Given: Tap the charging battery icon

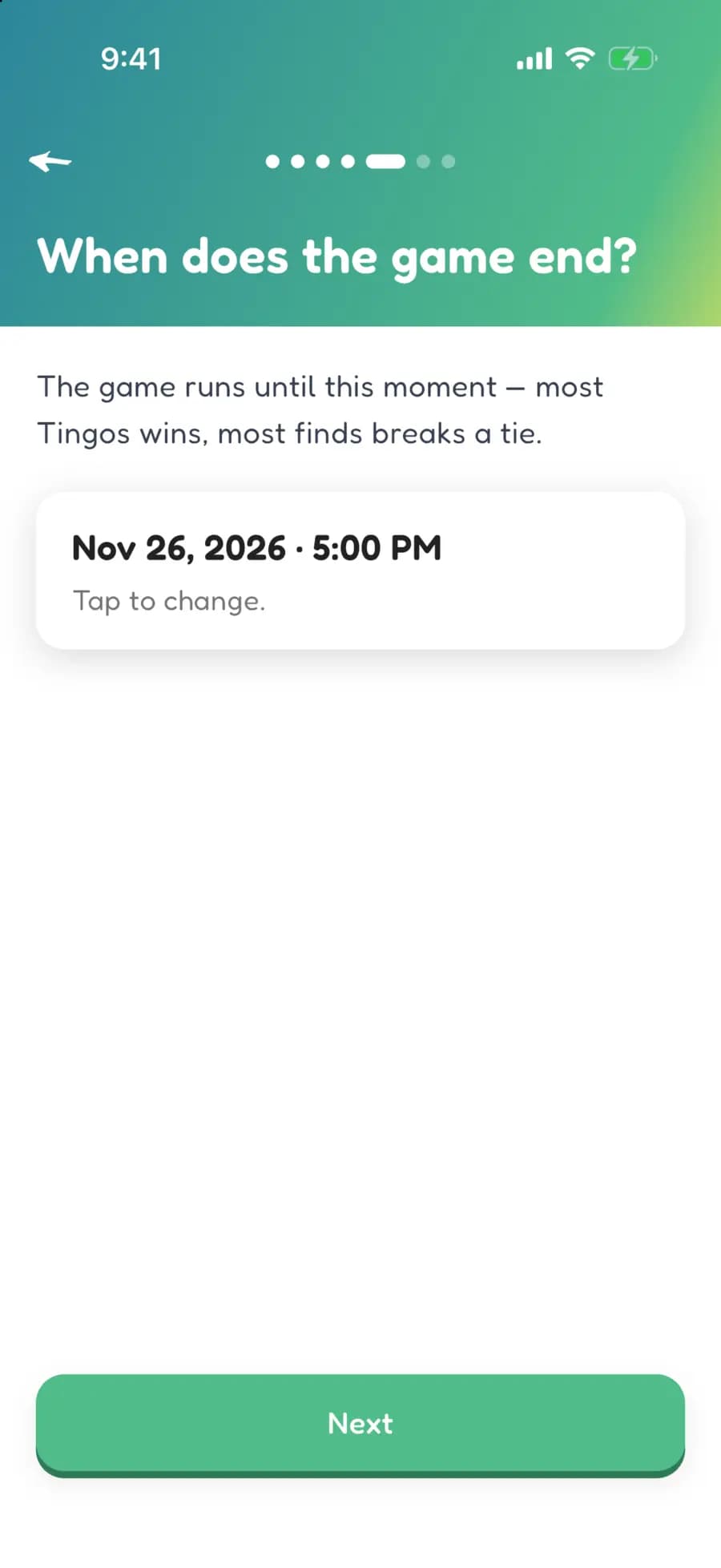Looking at the screenshot, I should point(633,58).
